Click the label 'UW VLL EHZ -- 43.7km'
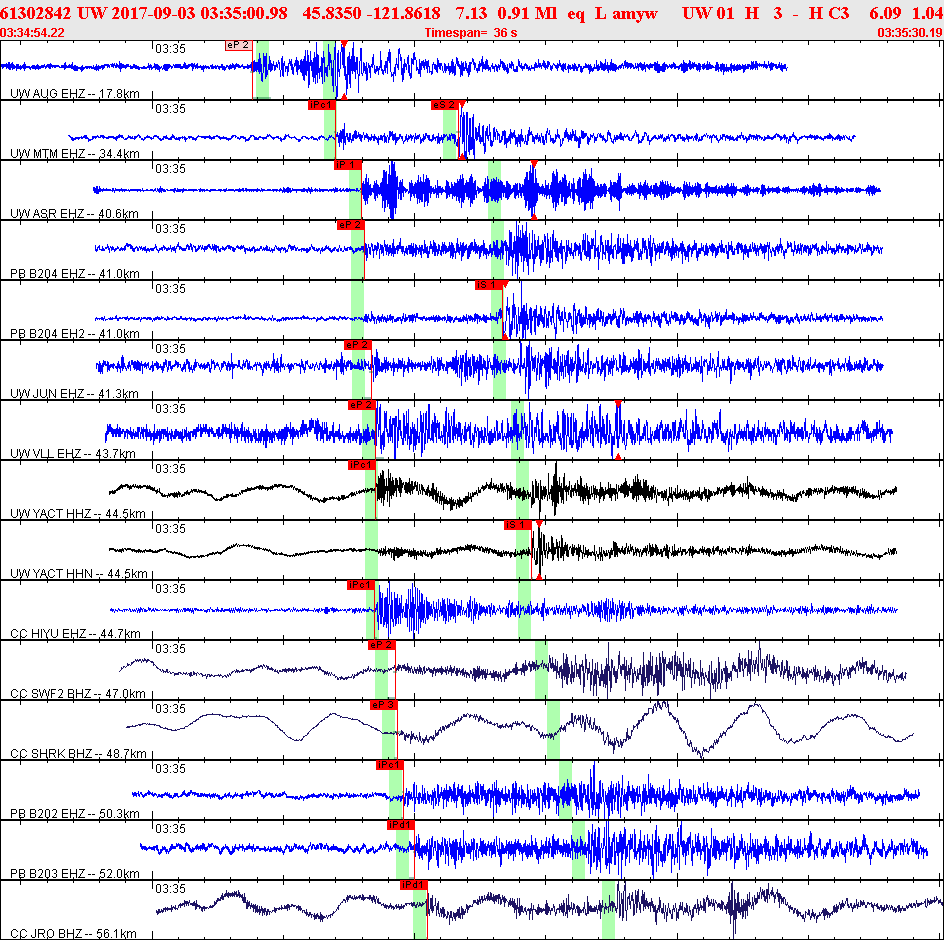944x940 pixels. [73, 454]
